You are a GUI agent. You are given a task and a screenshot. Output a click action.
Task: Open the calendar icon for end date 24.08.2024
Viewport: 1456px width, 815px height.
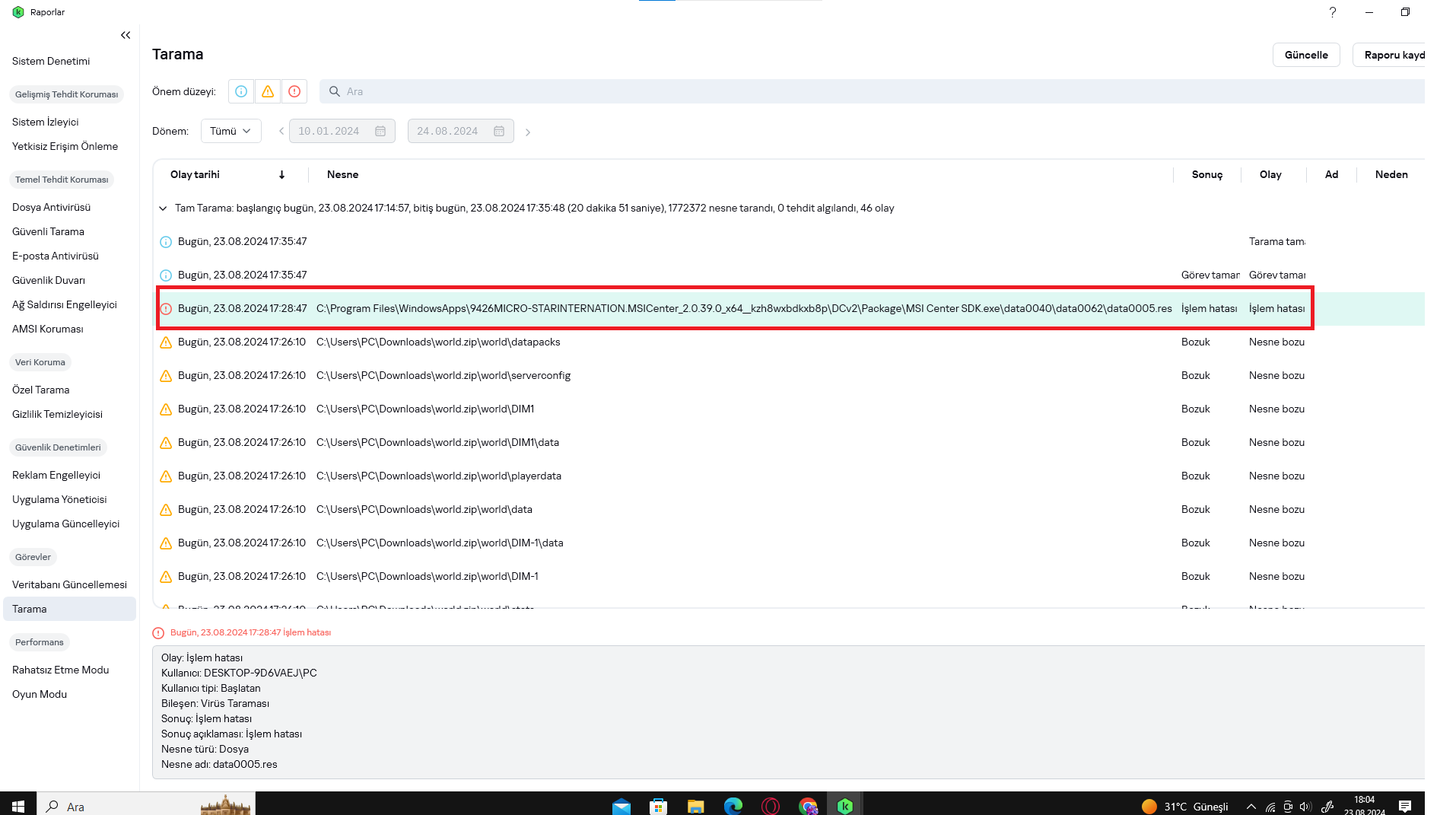tap(499, 131)
